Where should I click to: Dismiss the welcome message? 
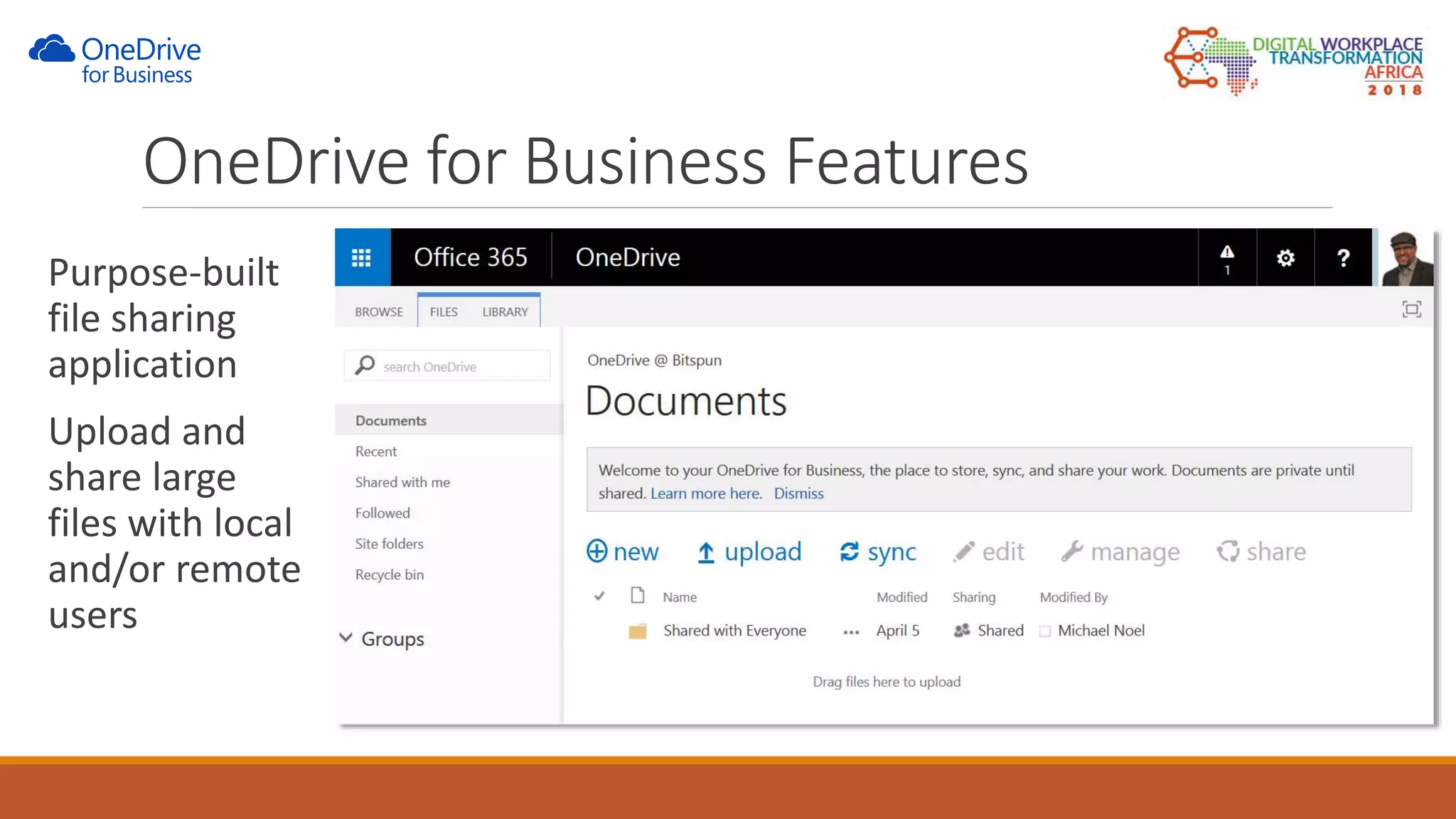click(x=799, y=493)
